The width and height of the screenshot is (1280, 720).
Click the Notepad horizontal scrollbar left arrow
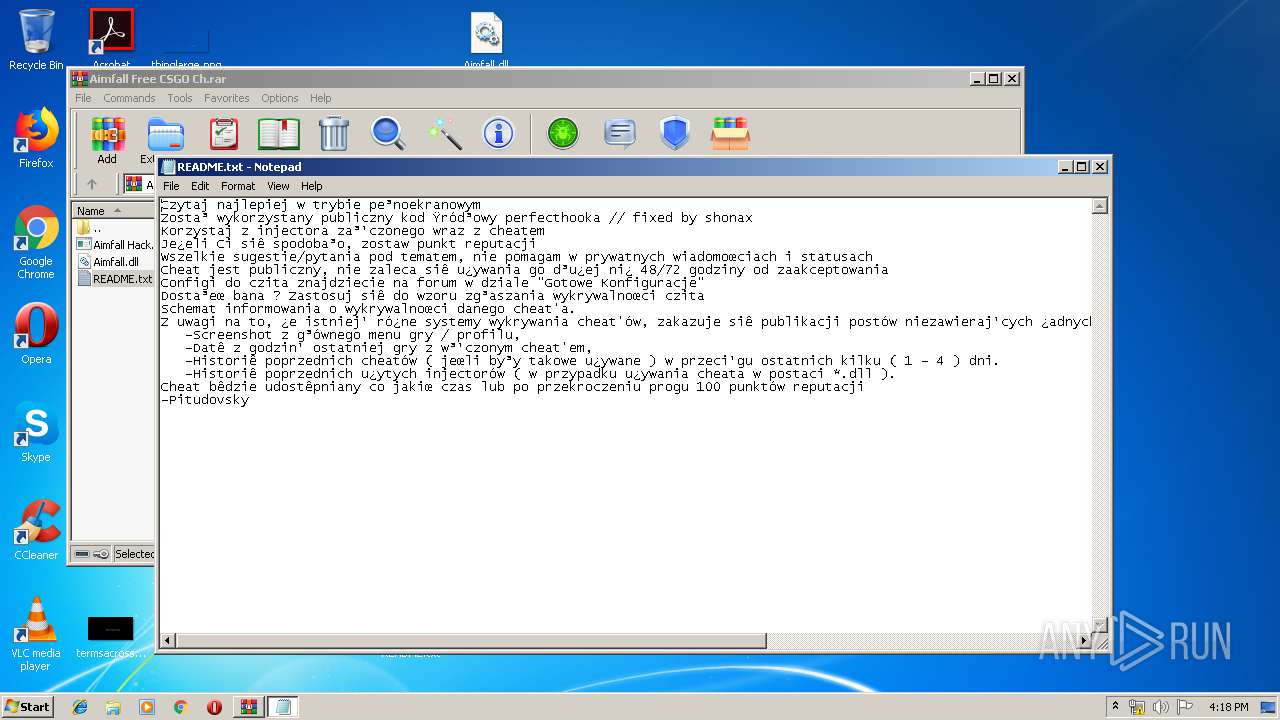(x=168, y=640)
